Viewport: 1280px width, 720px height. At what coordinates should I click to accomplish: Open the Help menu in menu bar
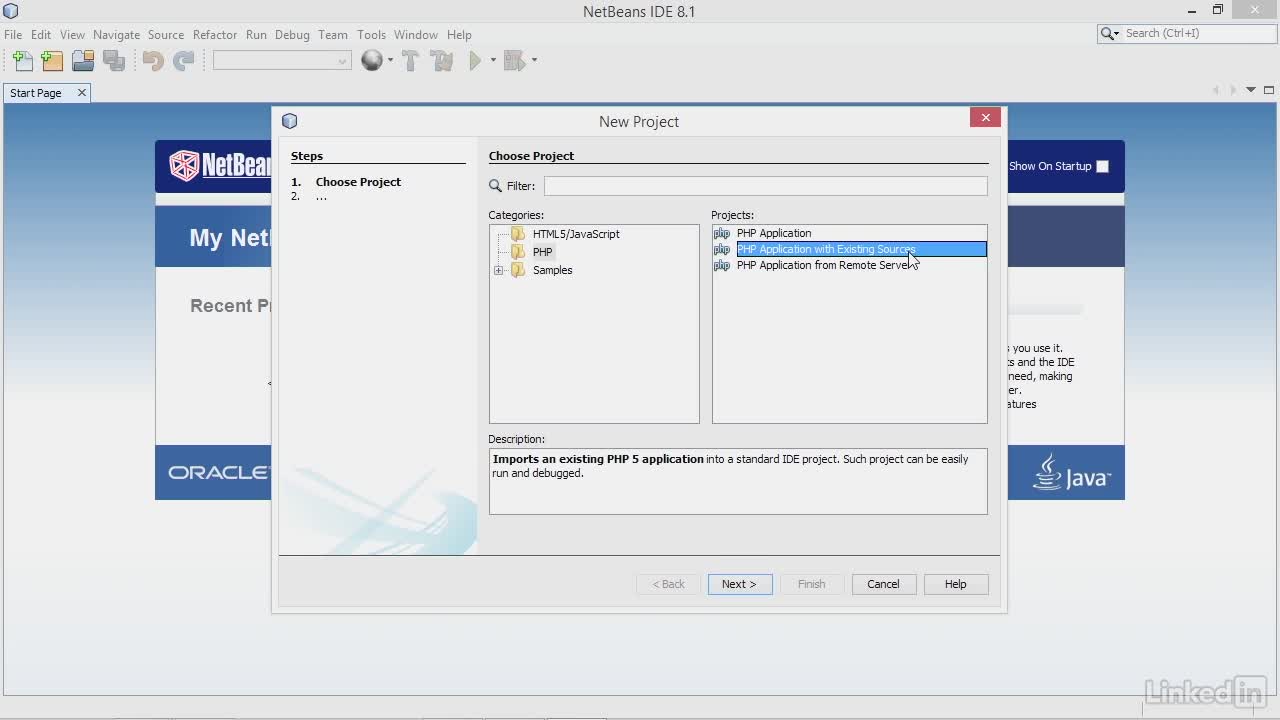[459, 34]
